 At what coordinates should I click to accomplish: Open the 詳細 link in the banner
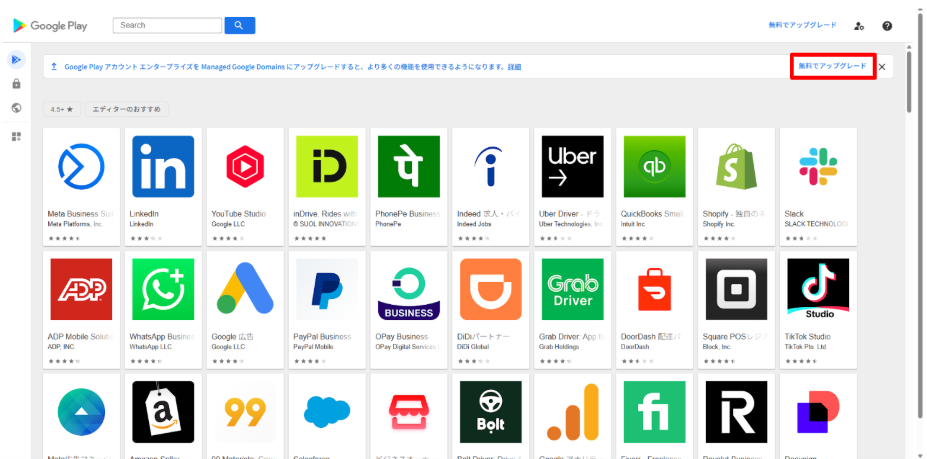coord(514,67)
